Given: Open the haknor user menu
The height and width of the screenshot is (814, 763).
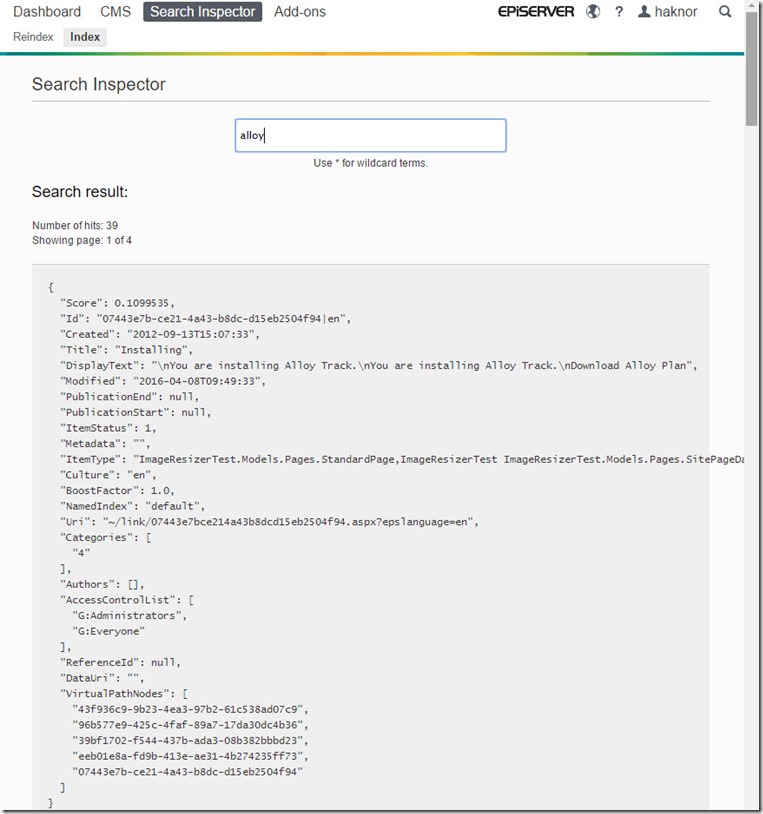Looking at the screenshot, I should (x=675, y=12).
